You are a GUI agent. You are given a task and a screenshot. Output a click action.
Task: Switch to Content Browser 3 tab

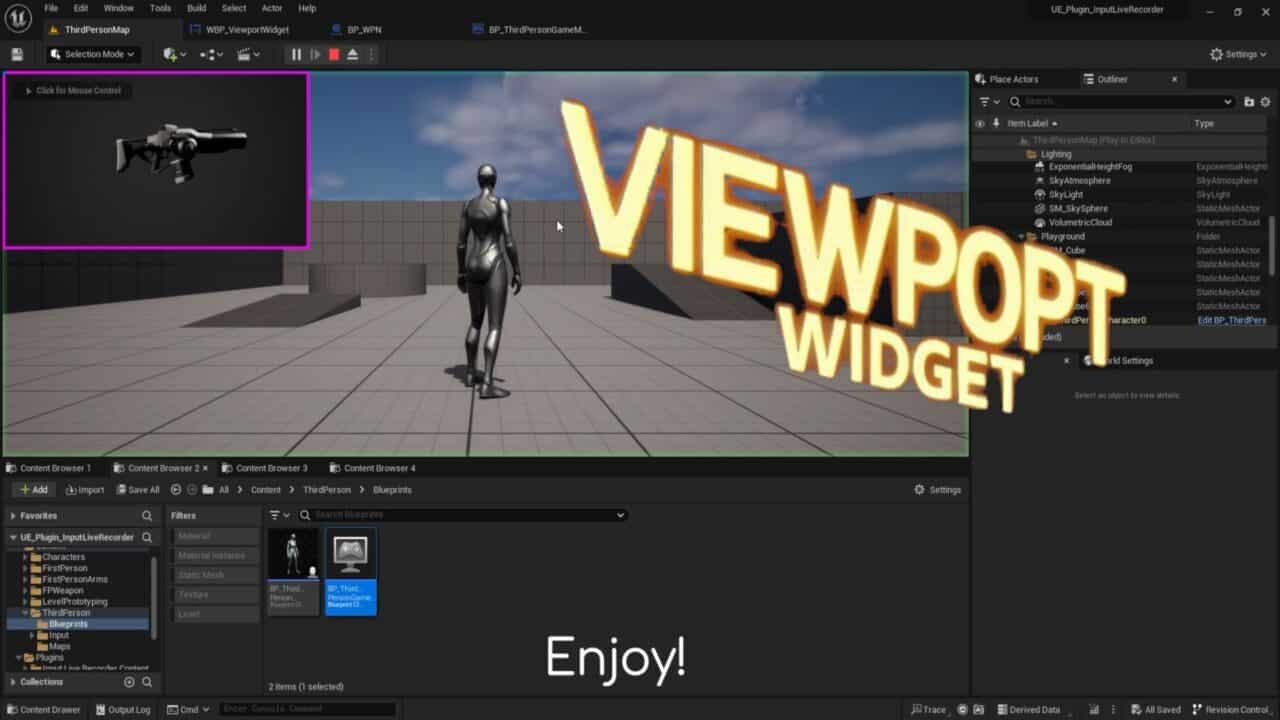[x=271, y=468]
